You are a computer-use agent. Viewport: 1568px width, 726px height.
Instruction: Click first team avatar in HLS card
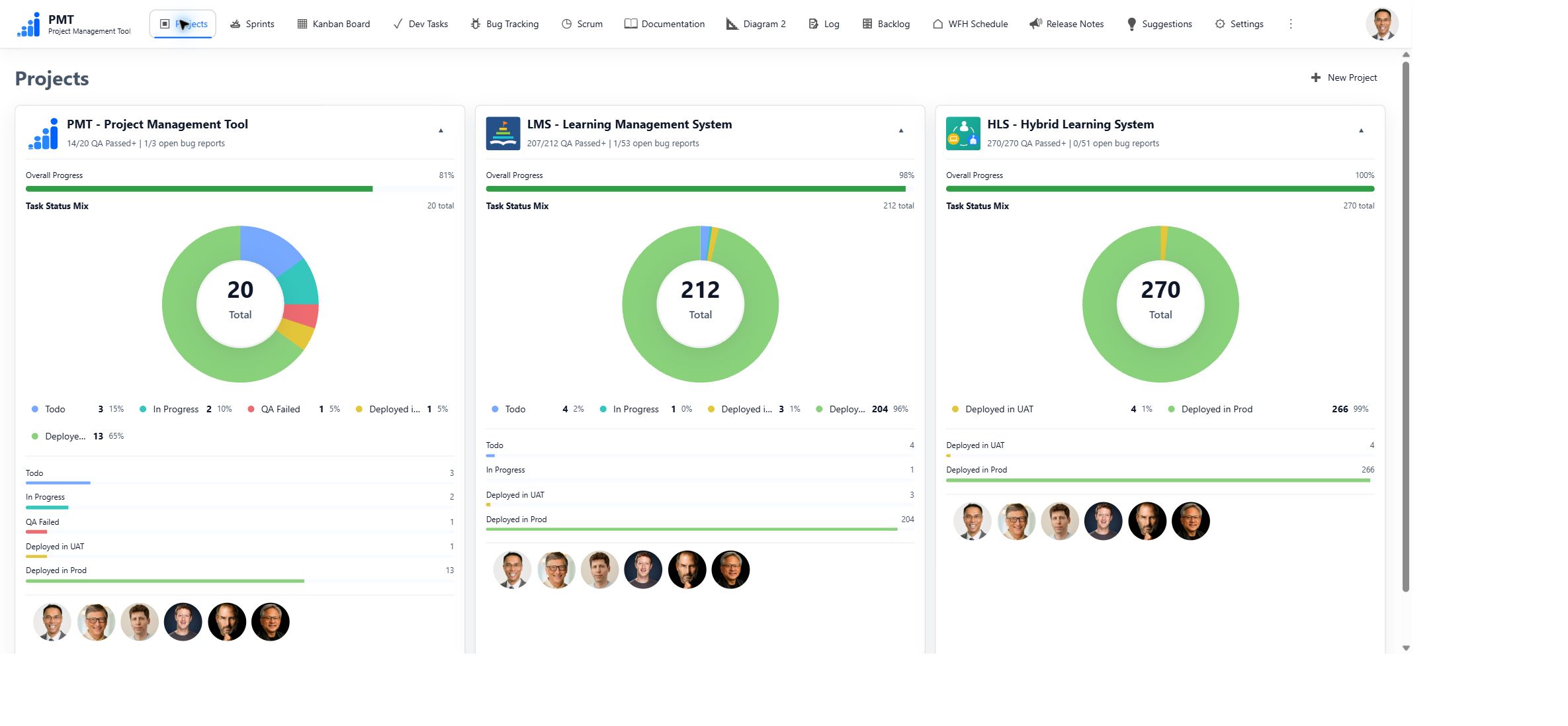coord(972,521)
